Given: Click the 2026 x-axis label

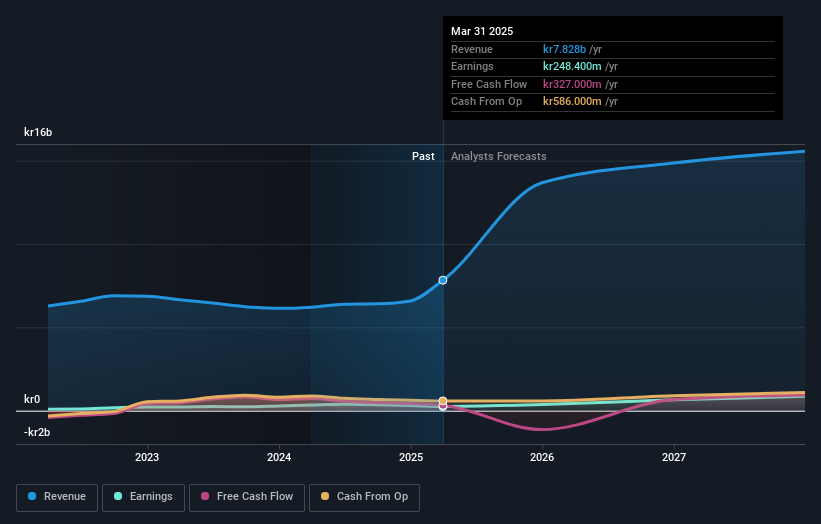Looking at the screenshot, I should [542, 457].
